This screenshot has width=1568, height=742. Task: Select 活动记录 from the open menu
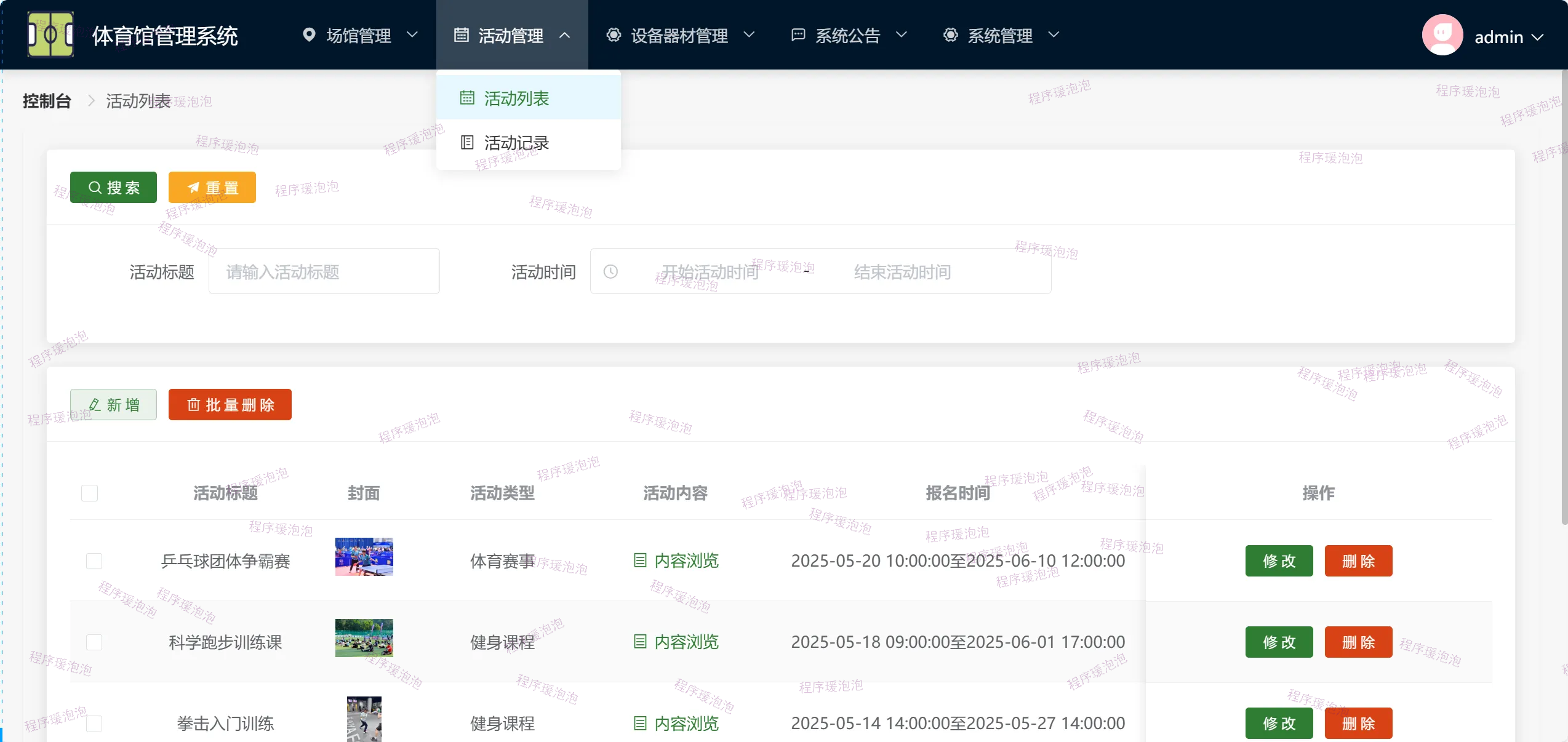click(516, 143)
